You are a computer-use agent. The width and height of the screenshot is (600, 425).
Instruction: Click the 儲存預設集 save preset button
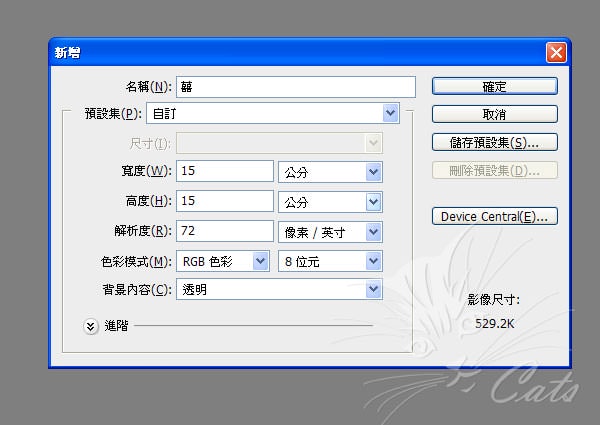pyautogui.click(x=494, y=143)
